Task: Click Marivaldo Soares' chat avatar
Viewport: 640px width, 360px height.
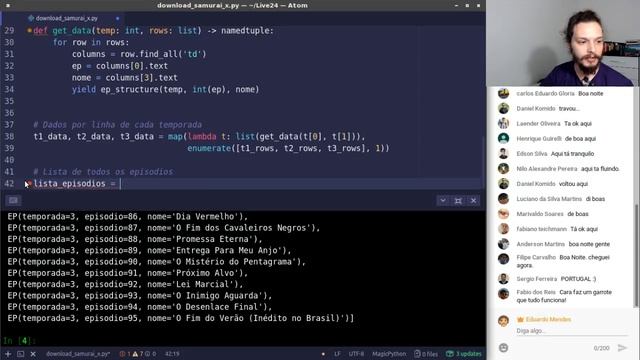Action: (x=503, y=214)
